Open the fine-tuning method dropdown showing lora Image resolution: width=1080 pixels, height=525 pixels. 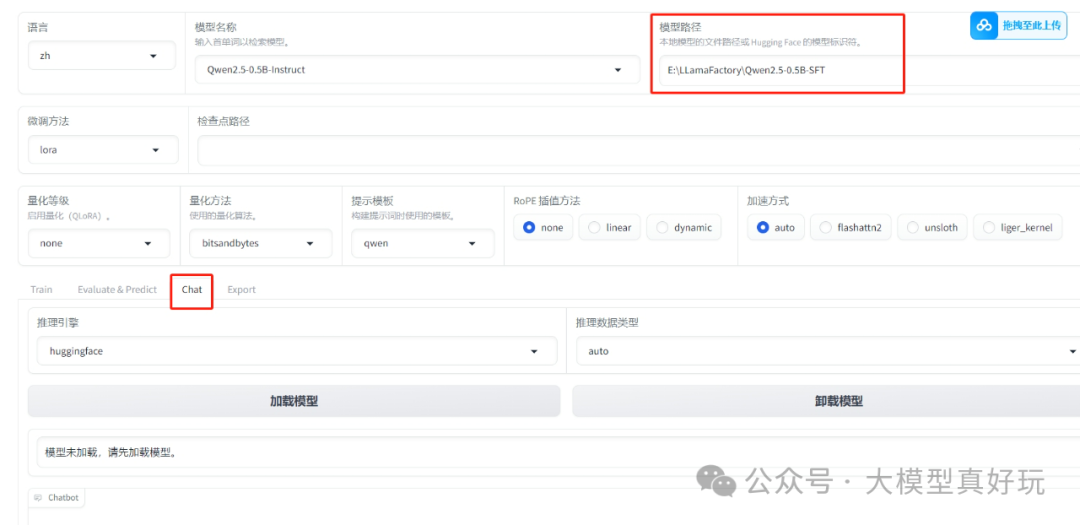point(103,150)
